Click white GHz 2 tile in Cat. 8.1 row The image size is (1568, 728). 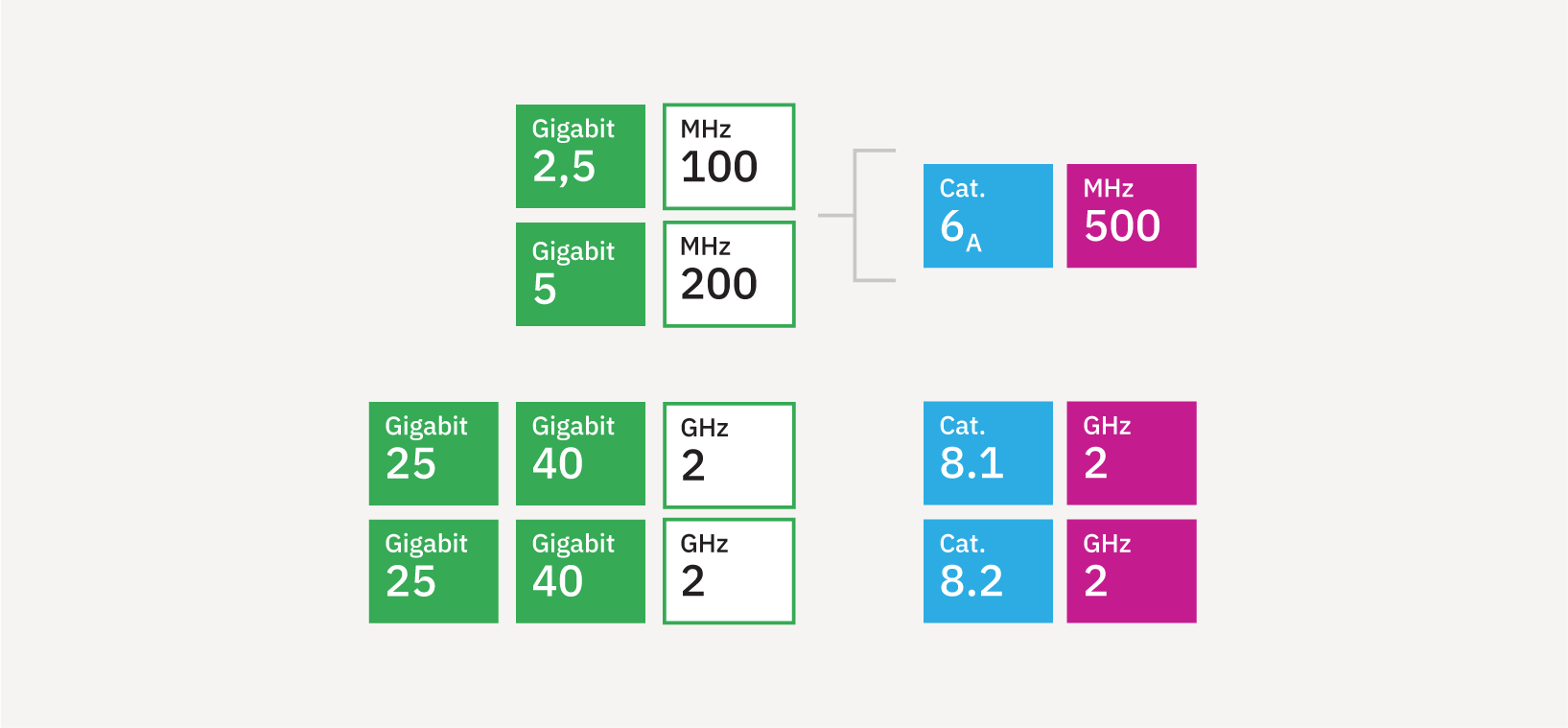729,455
